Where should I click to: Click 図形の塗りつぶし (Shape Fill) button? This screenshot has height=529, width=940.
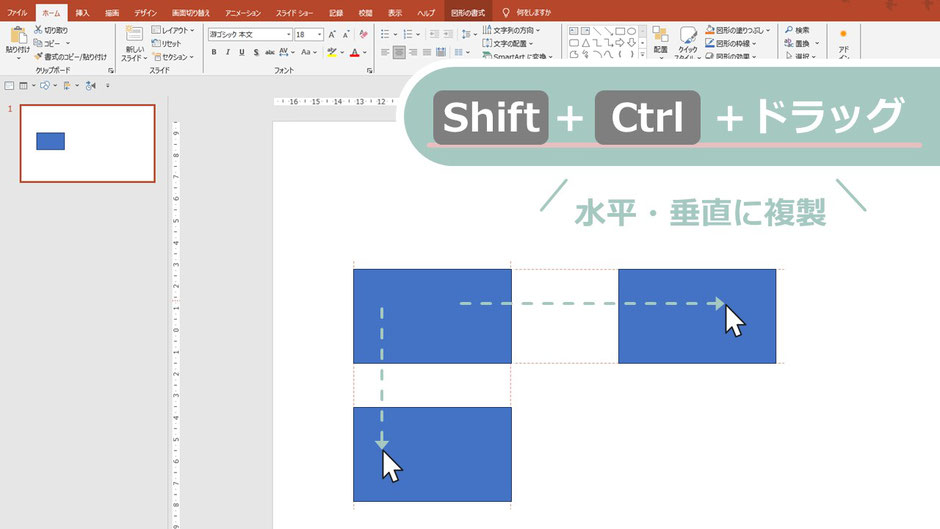coord(737,30)
